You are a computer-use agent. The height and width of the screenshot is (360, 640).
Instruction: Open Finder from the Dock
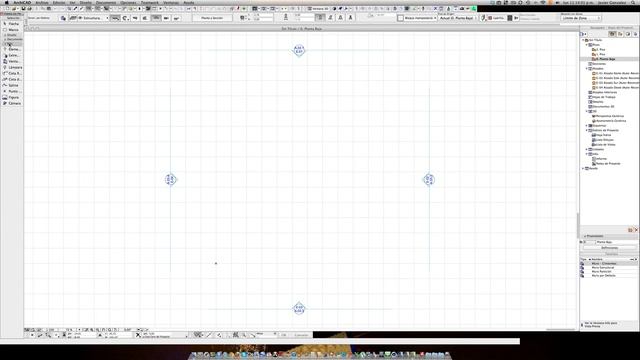tap(195, 355)
